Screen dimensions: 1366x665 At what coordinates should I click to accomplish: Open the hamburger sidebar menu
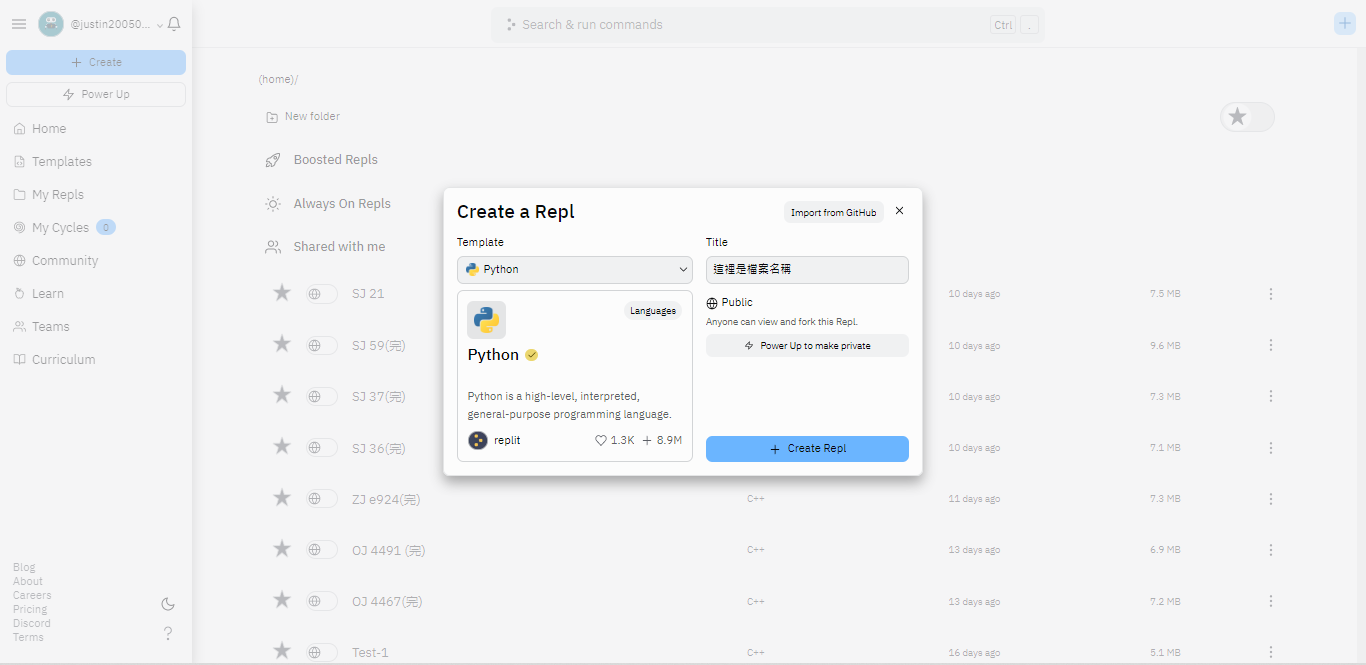click(19, 24)
